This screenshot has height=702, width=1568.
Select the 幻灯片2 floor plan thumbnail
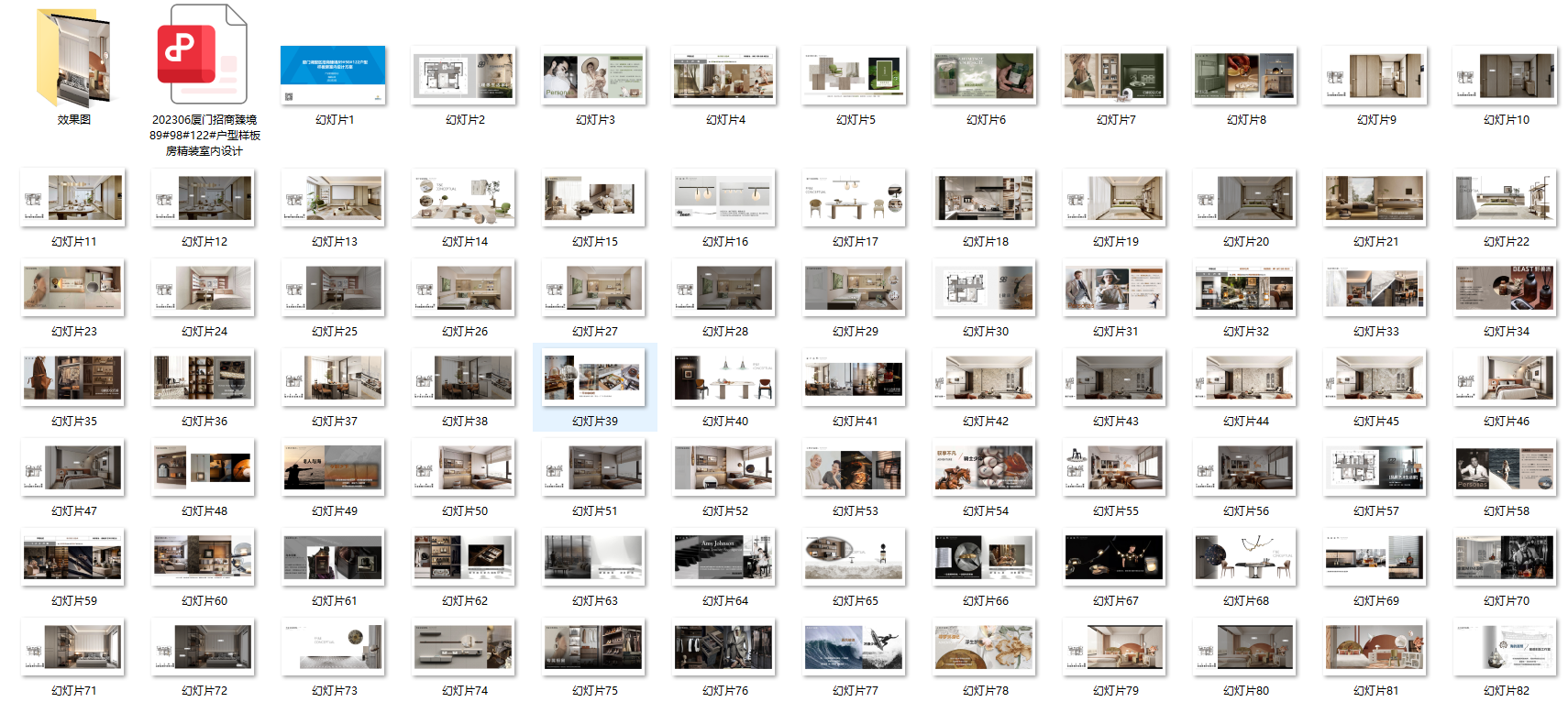pyautogui.click(x=464, y=75)
